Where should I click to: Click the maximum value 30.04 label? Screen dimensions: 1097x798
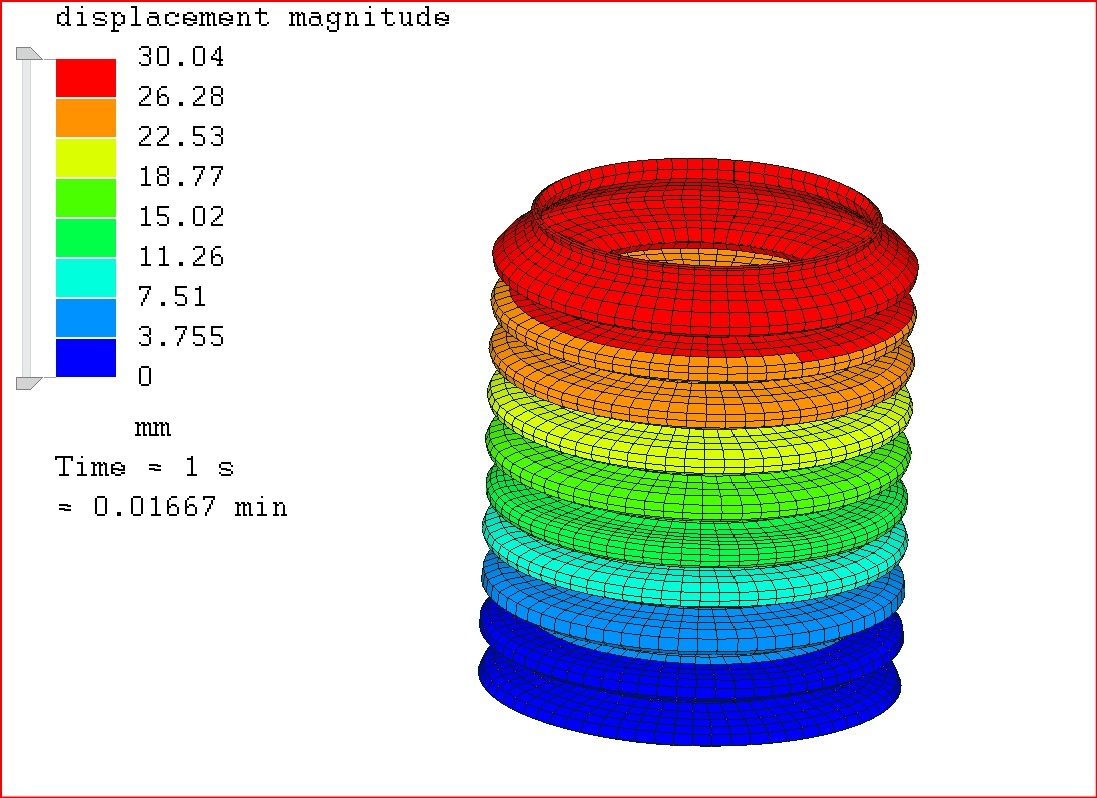181,57
